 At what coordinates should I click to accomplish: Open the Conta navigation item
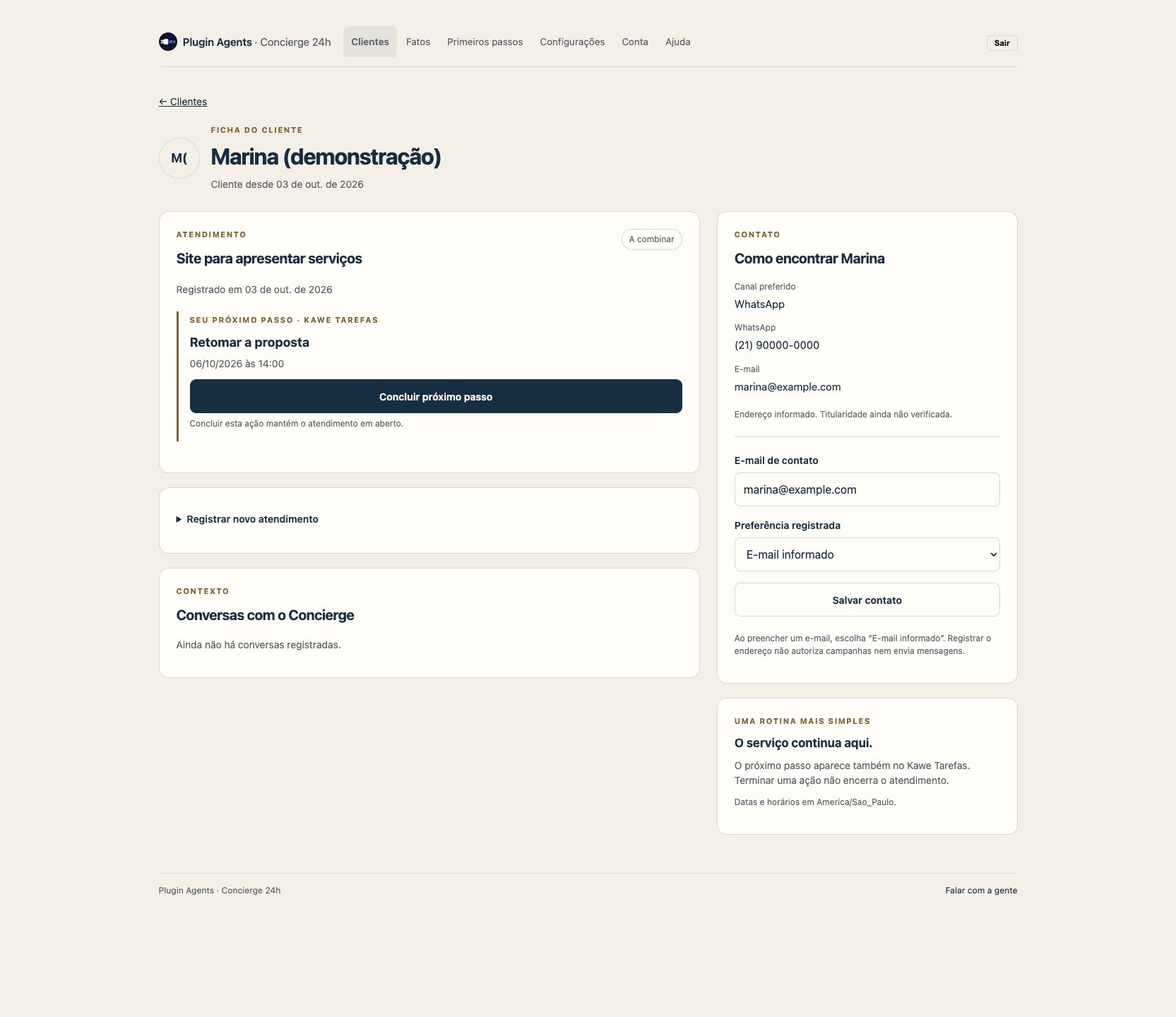point(635,42)
